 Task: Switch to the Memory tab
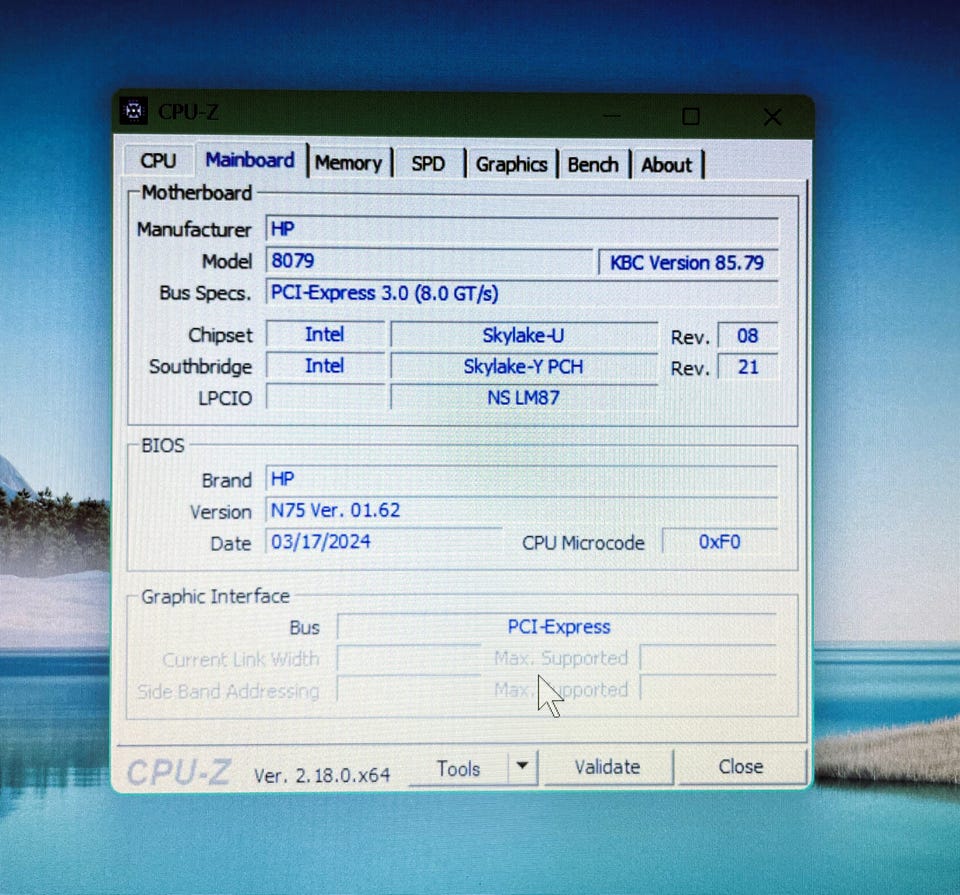348,163
